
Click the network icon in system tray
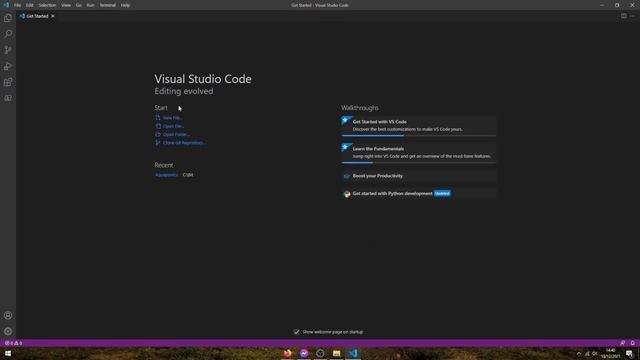[587, 353]
